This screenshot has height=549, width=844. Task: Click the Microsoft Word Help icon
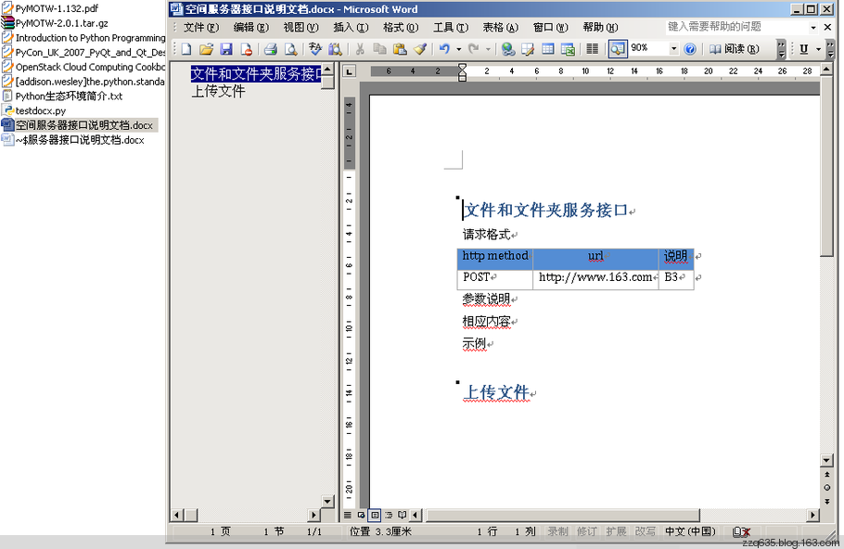point(690,50)
